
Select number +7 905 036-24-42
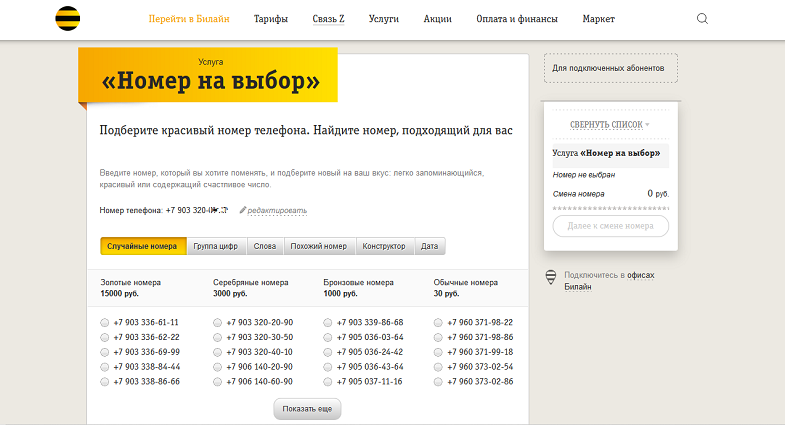pos(327,352)
